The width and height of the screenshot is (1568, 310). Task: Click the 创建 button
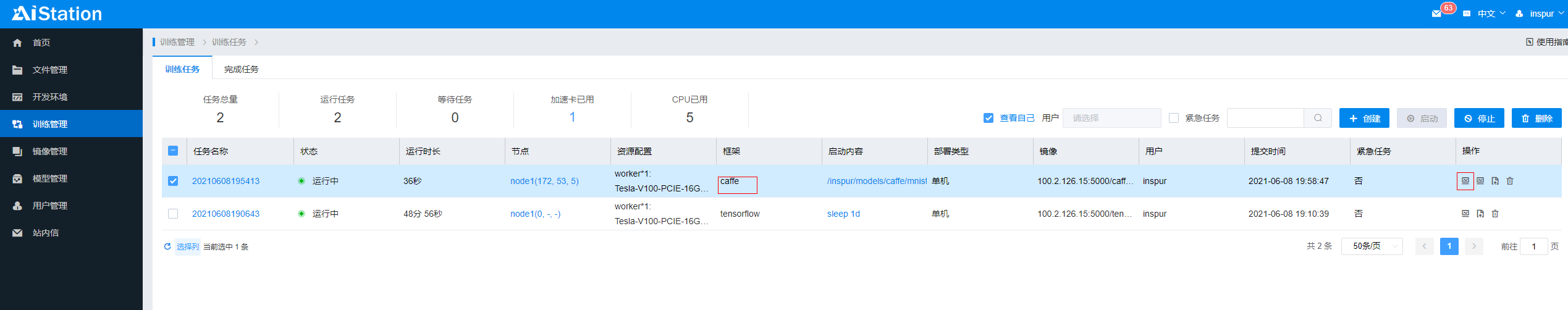tap(1364, 118)
